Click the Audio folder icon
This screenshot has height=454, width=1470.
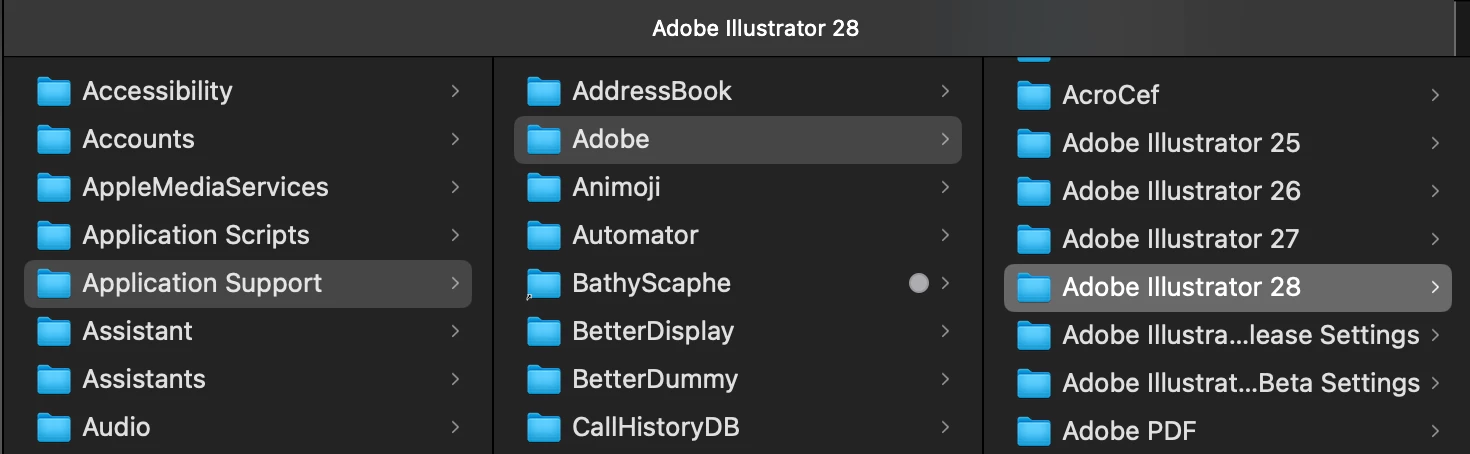click(x=54, y=428)
